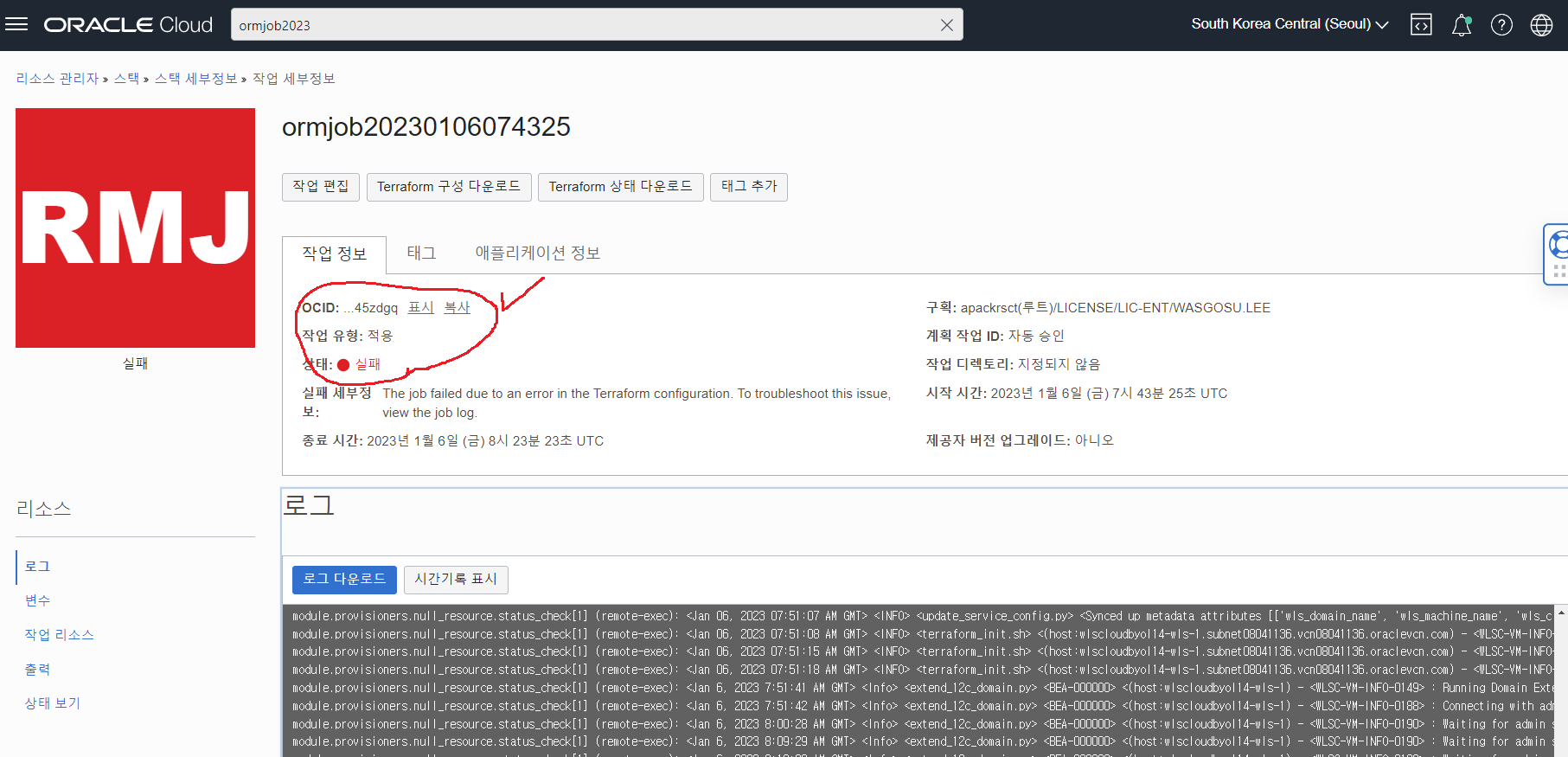1568x757 pixels.
Task: Switch to the 애플리케이션 정보 tab
Action: (x=538, y=253)
